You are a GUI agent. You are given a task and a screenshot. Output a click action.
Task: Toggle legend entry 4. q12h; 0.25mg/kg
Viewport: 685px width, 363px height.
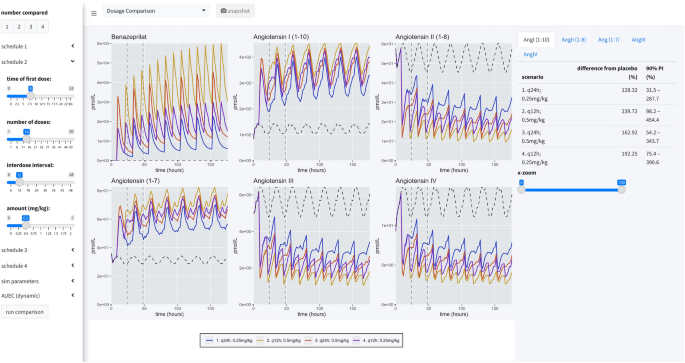coord(376,340)
